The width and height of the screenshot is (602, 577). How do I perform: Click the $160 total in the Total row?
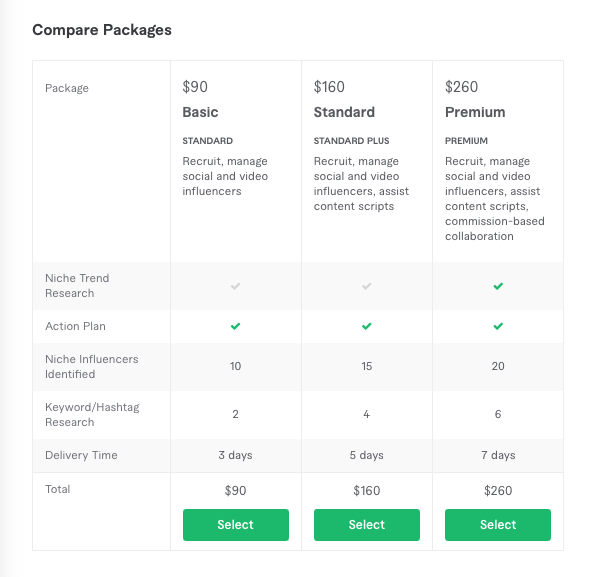pyautogui.click(x=367, y=491)
